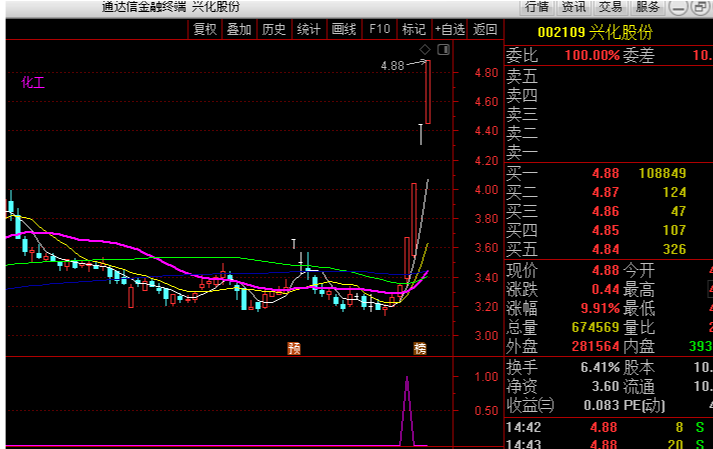Screen dimensions: 713x449
Task: Click the 换手 6.41% value
Action: (600, 367)
